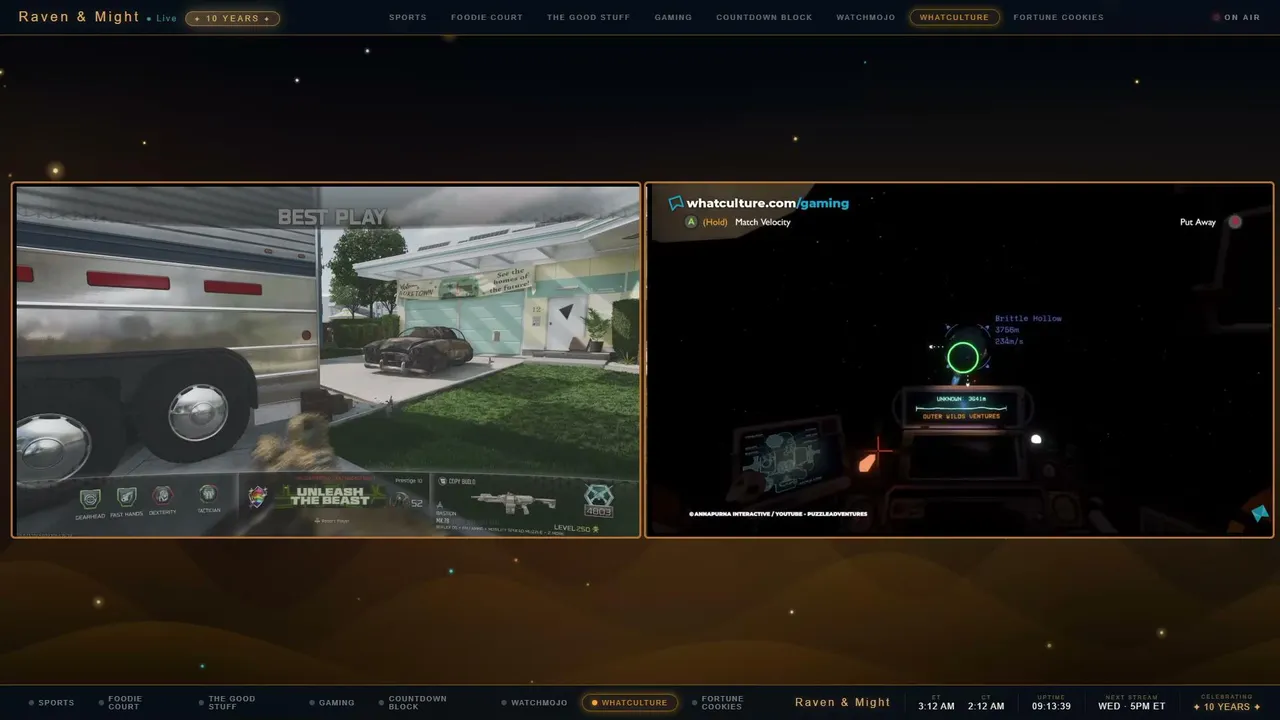Click the ON AIR red dot indicator

tap(1216, 17)
